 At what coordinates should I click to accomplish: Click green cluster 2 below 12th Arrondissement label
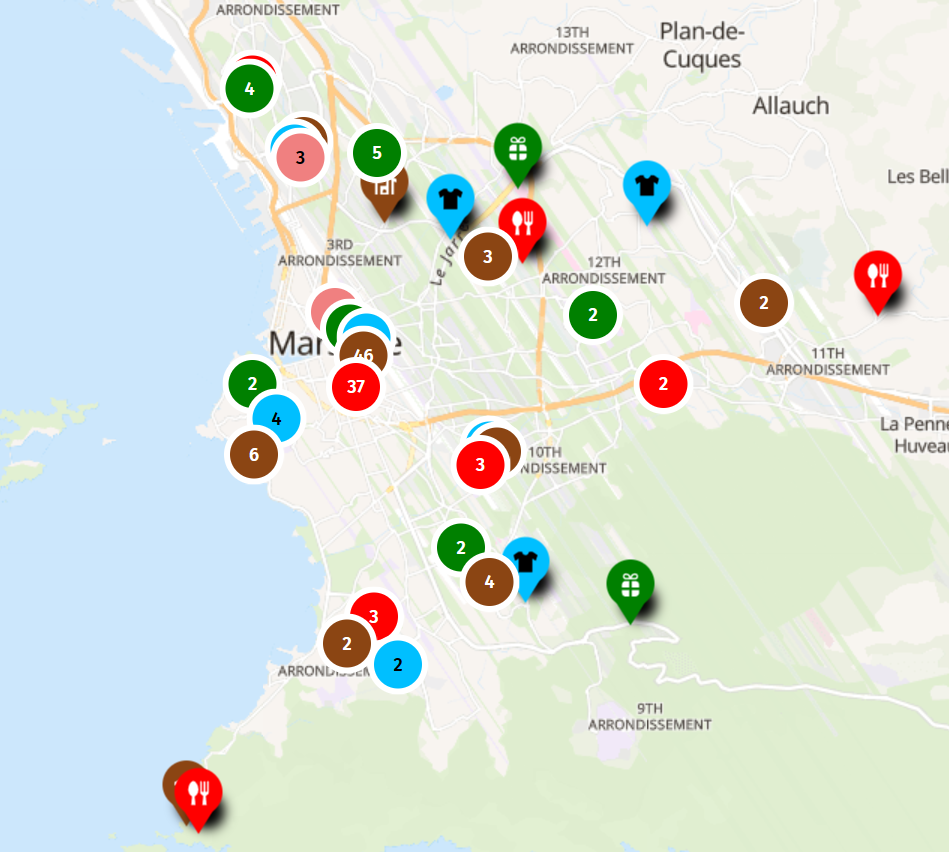(593, 315)
